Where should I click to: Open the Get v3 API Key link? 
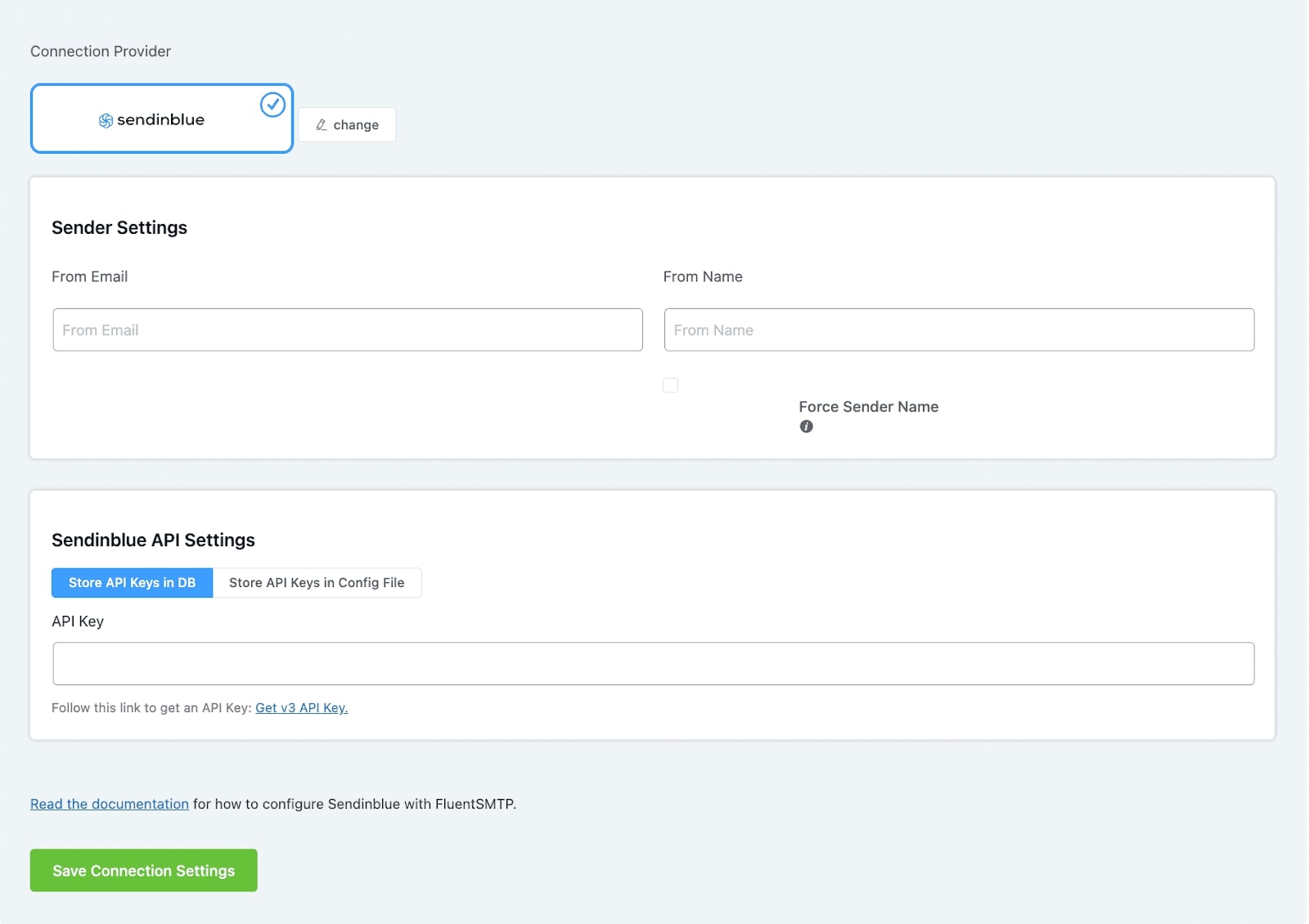click(302, 708)
